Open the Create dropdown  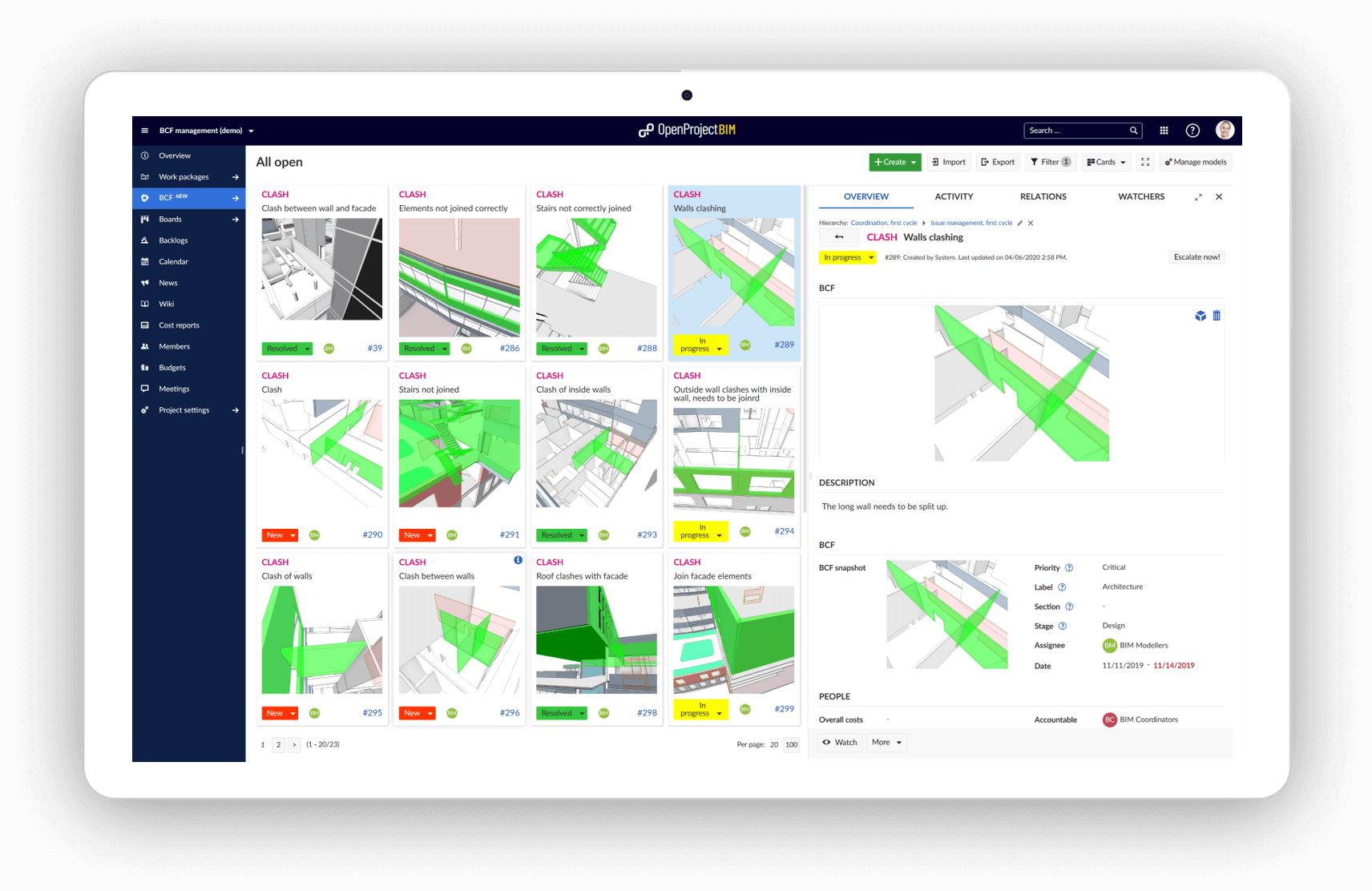pos(894,162)
